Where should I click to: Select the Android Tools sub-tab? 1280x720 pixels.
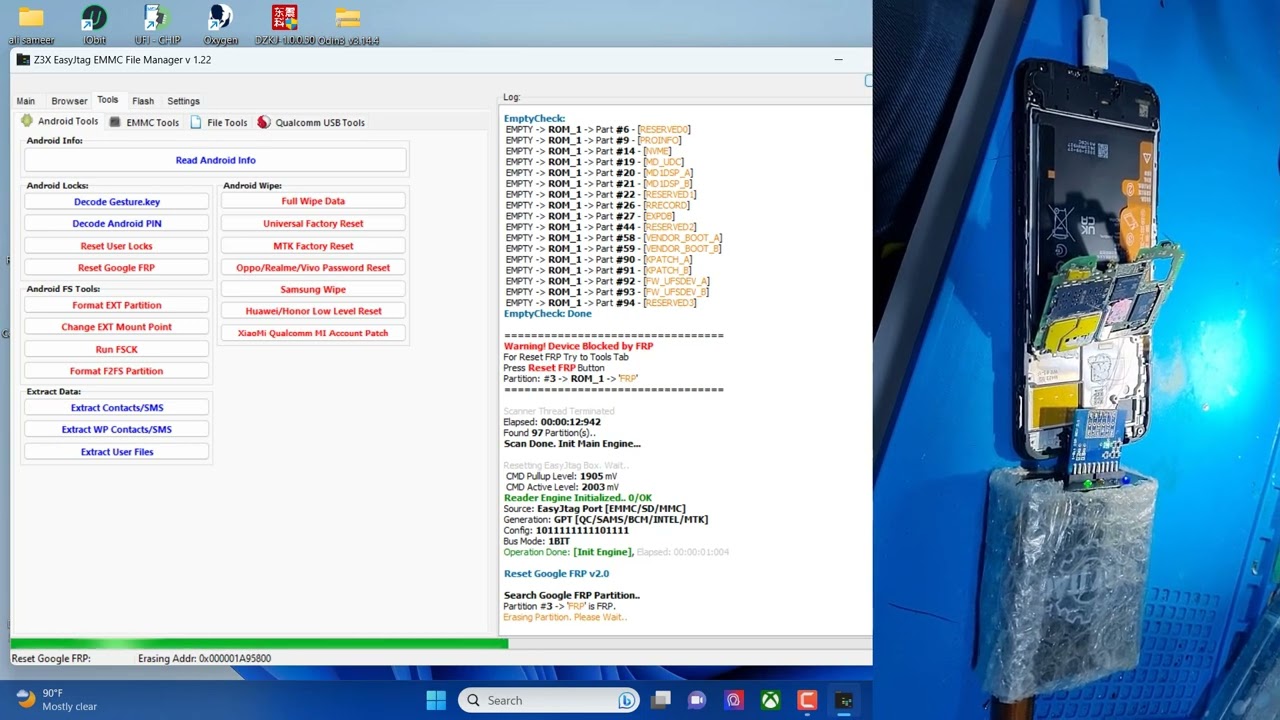pos(60,121)
